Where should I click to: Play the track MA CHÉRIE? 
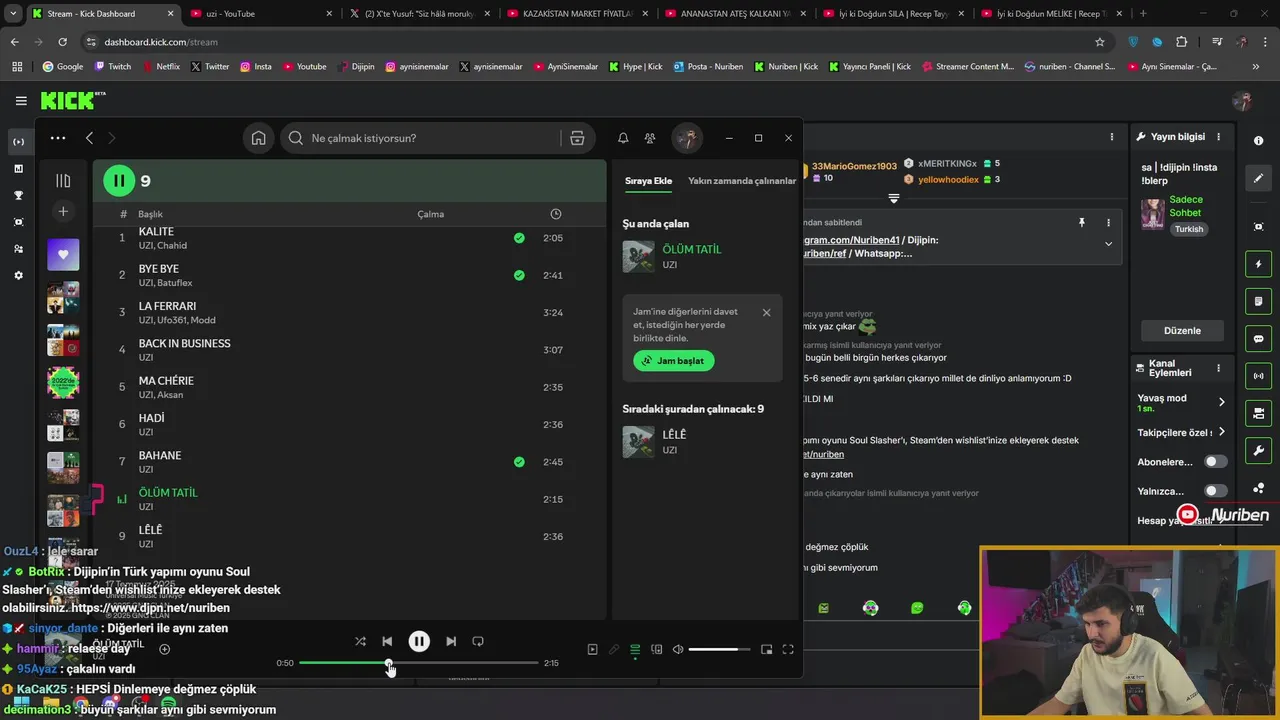coord(166,381)
